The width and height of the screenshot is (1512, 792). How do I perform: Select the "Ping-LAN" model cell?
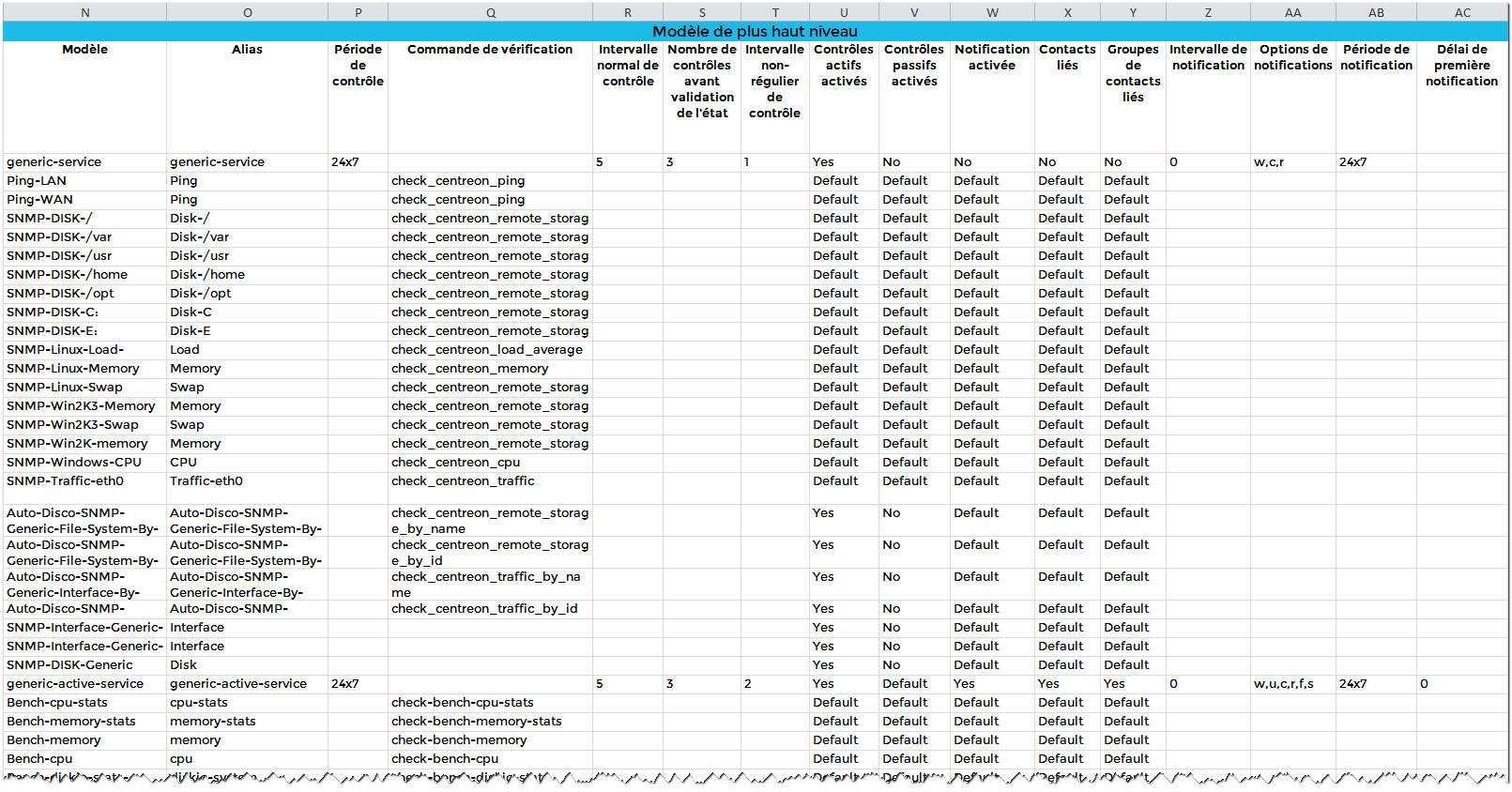[37, 181]
